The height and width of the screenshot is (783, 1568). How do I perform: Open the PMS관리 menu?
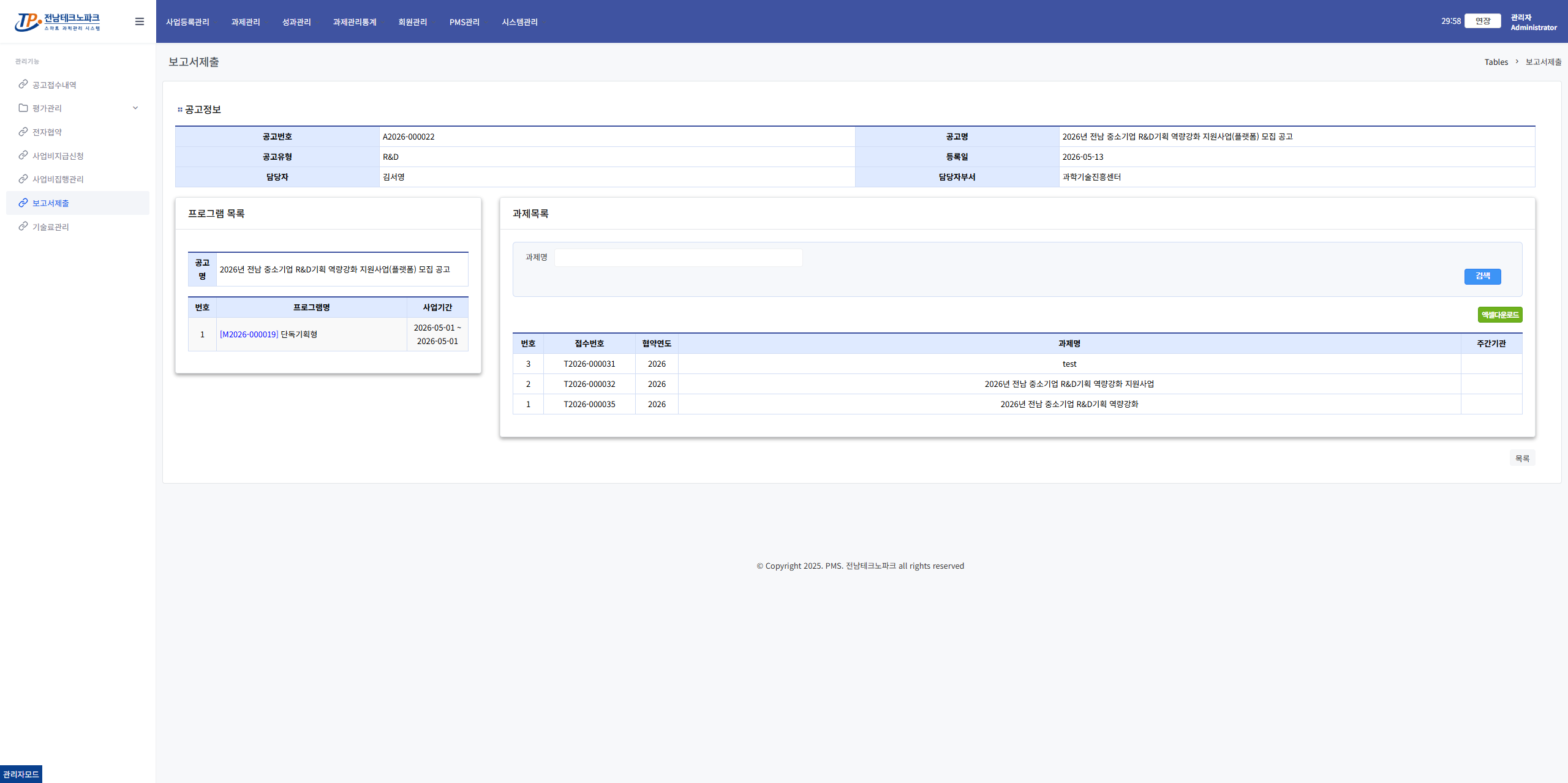tap(464, 22)
